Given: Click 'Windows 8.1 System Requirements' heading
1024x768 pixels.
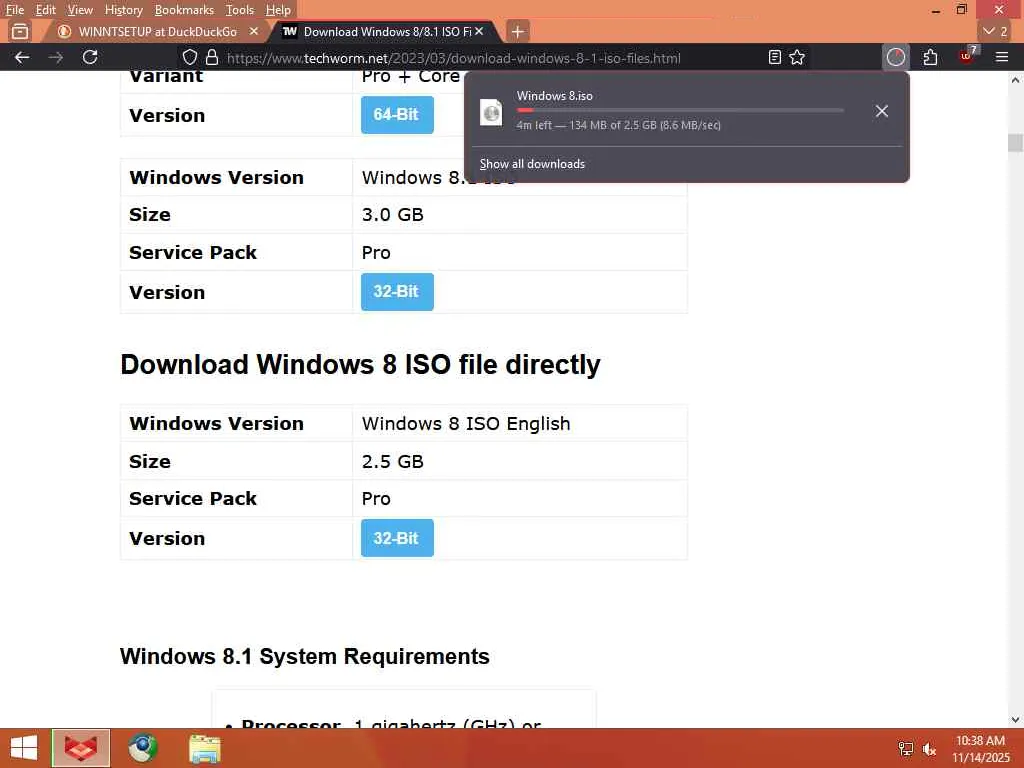Looking at the screenshot, I should 304,656.
